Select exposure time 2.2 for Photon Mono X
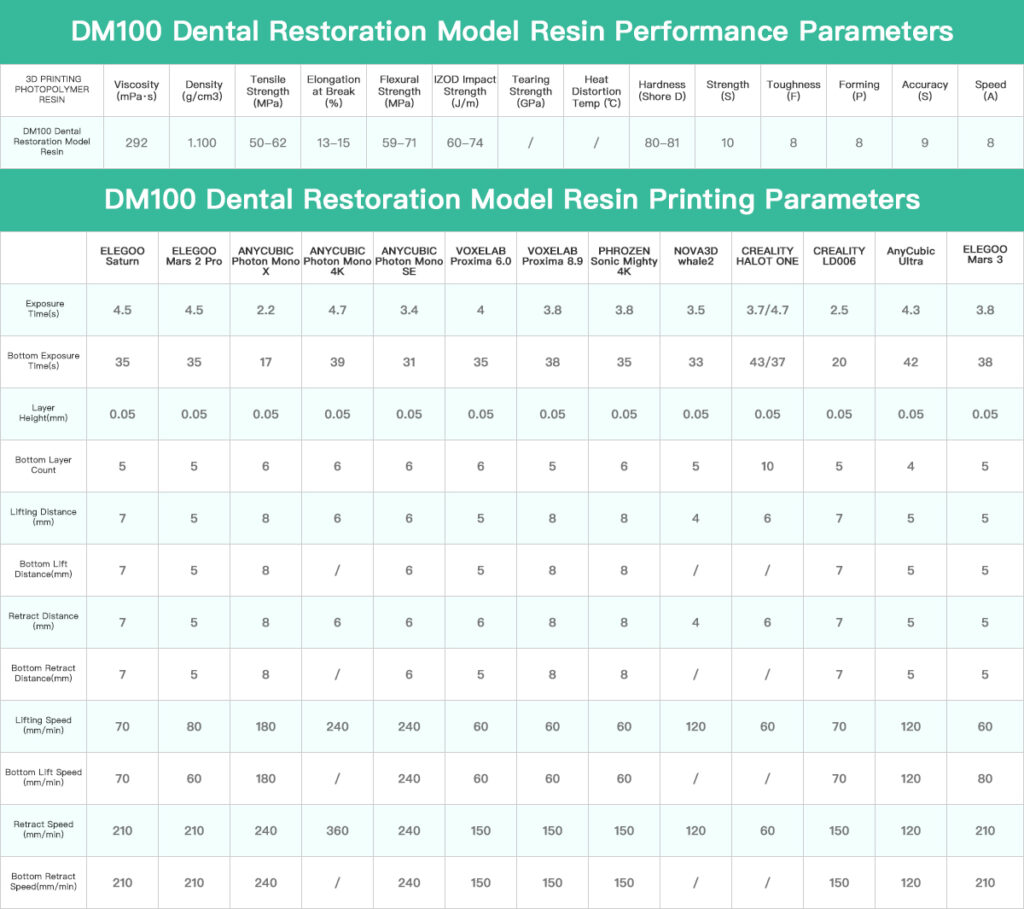 266,310
